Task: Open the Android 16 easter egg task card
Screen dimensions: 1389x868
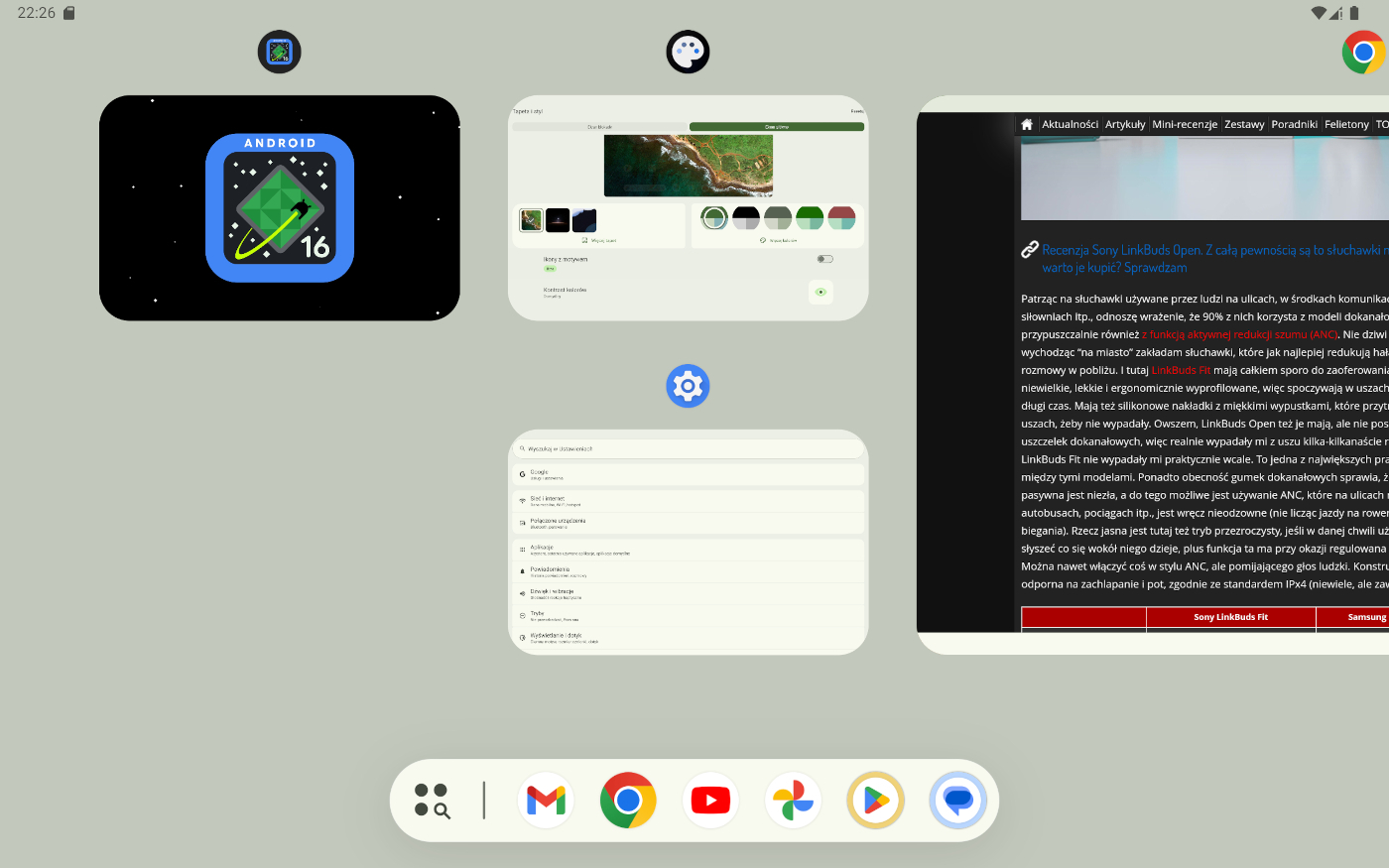Action: 279,207
